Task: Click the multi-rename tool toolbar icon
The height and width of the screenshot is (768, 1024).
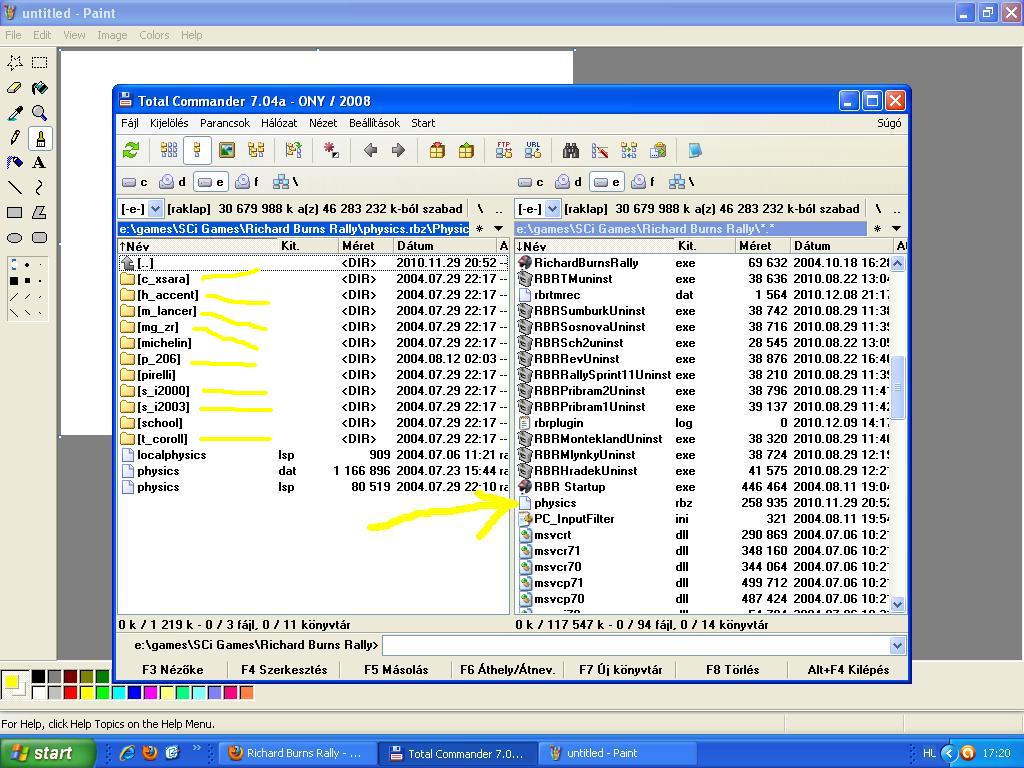Action: 600,151
